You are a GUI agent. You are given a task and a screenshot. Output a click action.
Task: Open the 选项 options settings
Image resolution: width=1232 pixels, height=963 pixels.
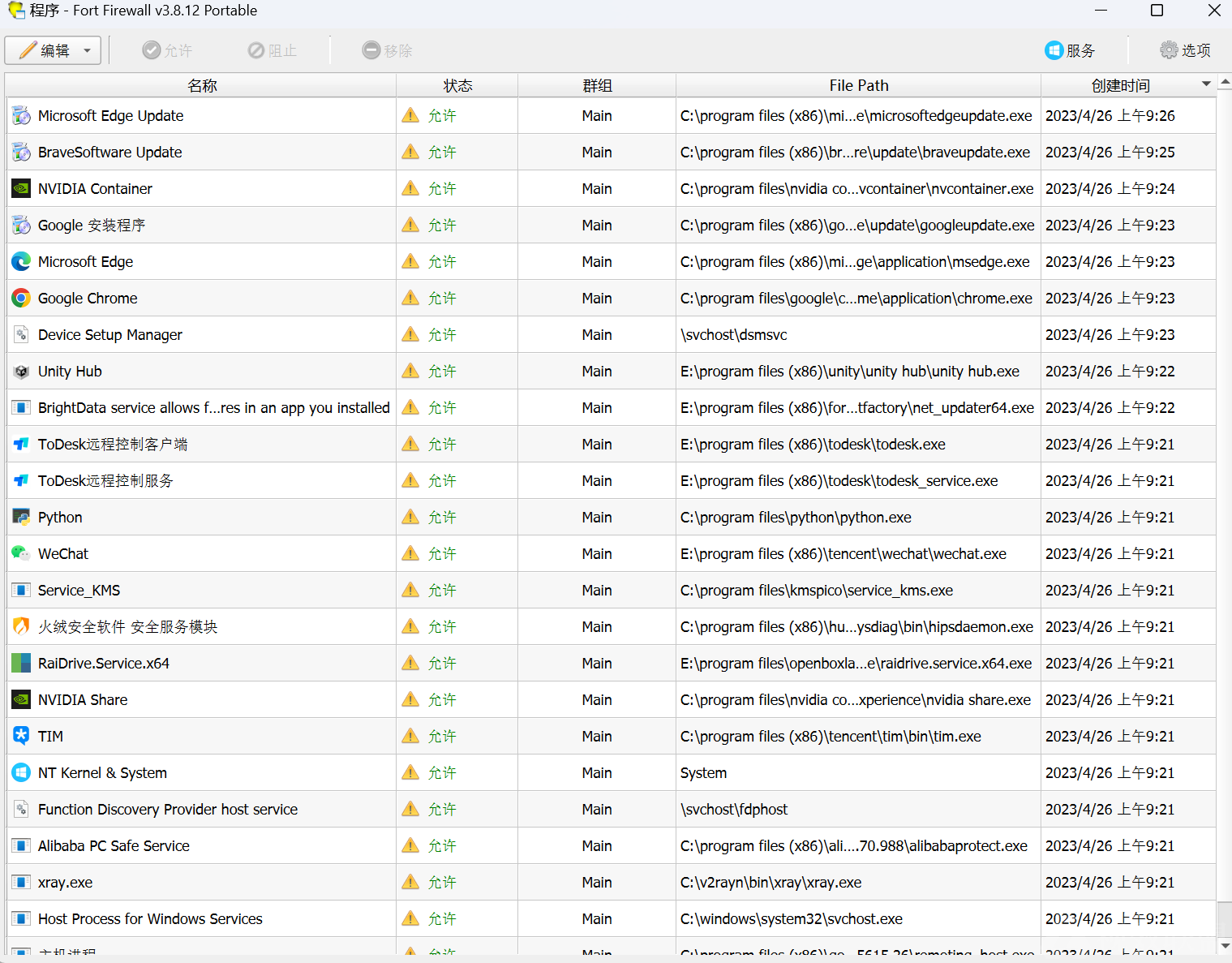click(x=1185, y=50)
